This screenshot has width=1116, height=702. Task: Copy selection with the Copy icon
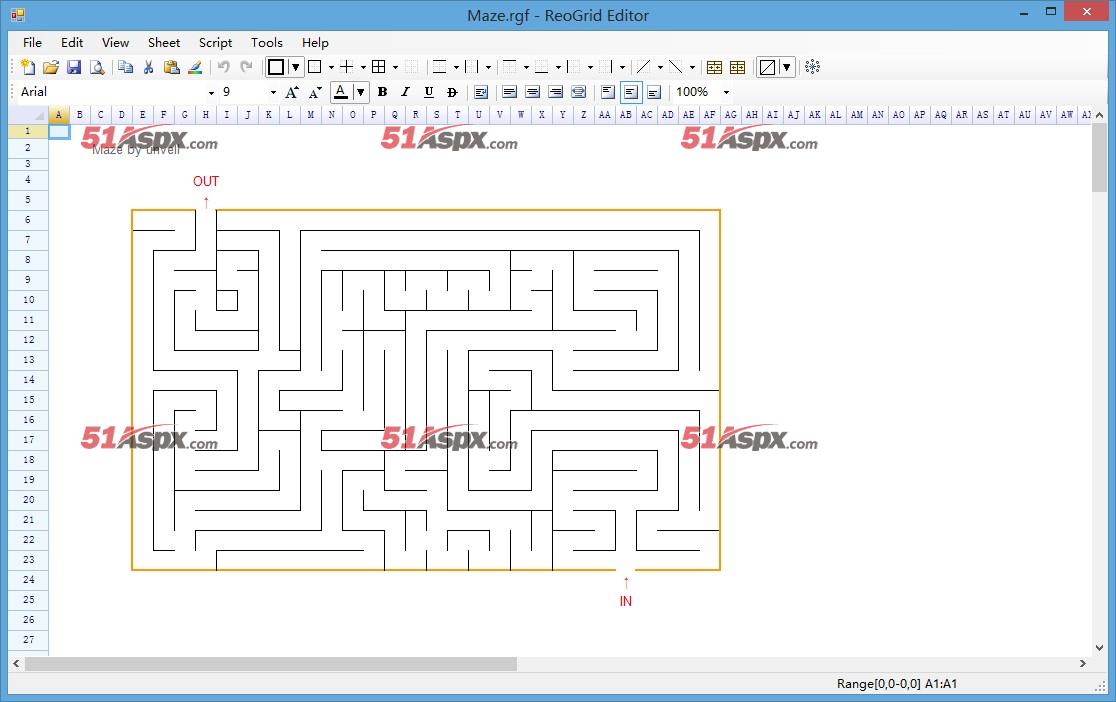point(125,67)
